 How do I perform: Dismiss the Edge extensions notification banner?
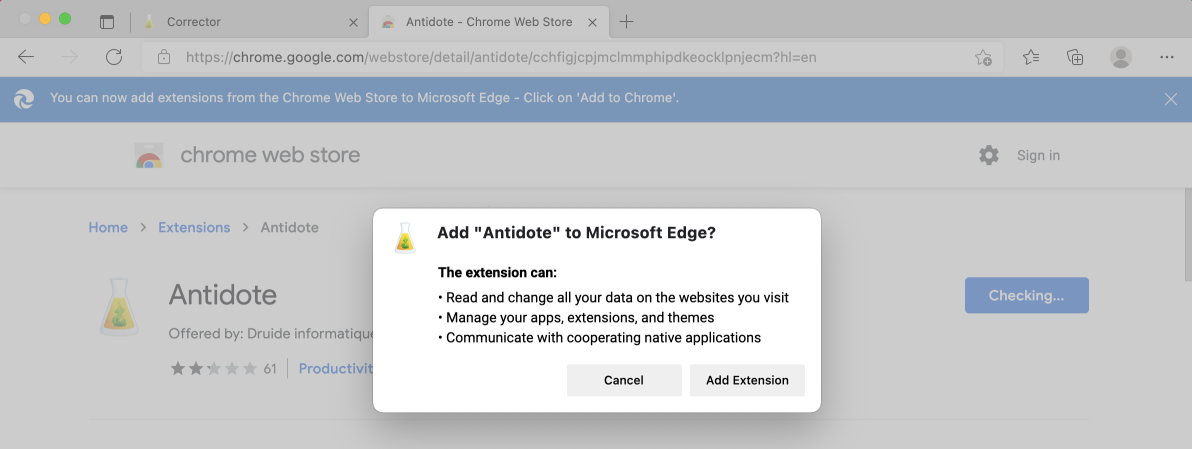point(1171,99)
